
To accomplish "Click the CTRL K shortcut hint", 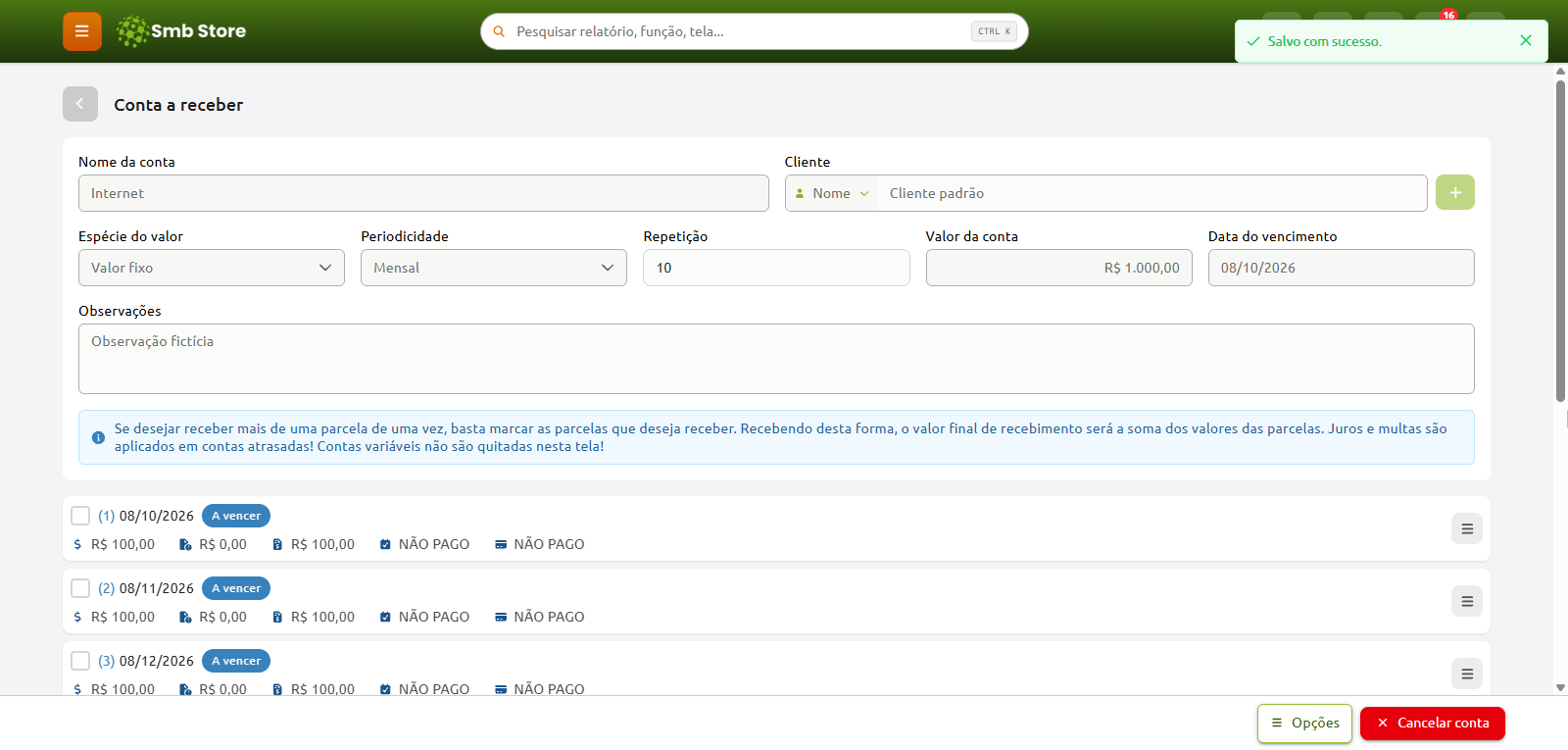I will [x=994, y=31].
